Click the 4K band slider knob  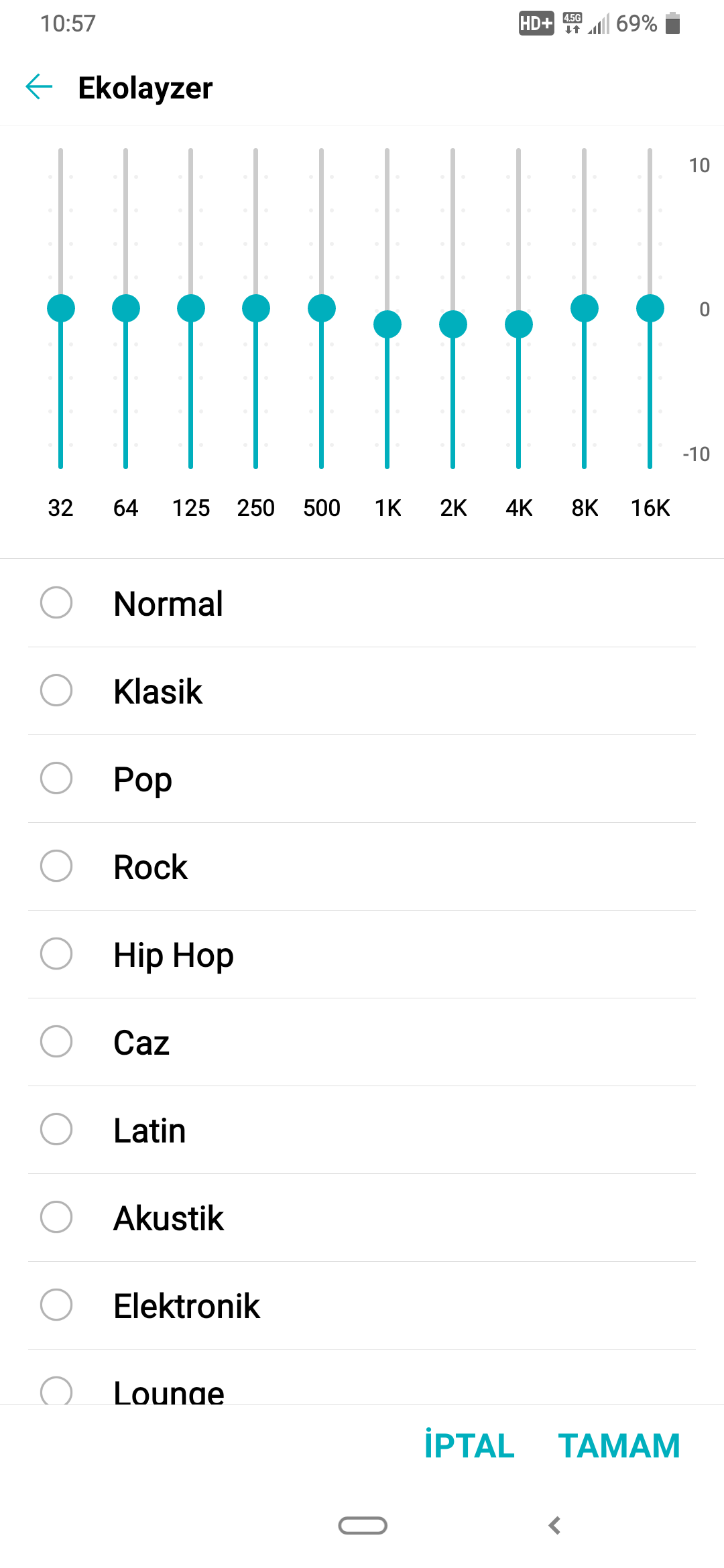(x=519, y=324)
